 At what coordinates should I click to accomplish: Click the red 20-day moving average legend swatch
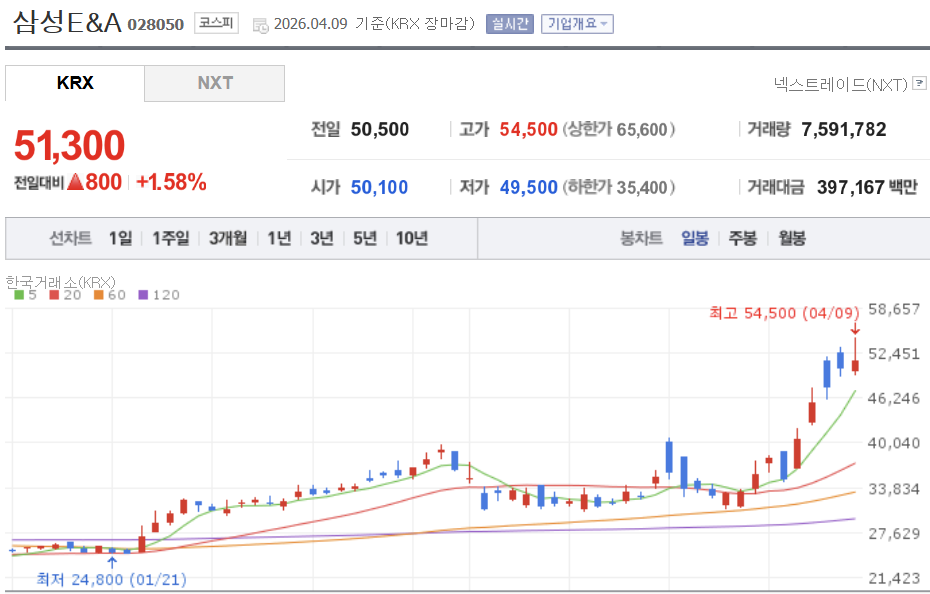click(x=55, y=295)
